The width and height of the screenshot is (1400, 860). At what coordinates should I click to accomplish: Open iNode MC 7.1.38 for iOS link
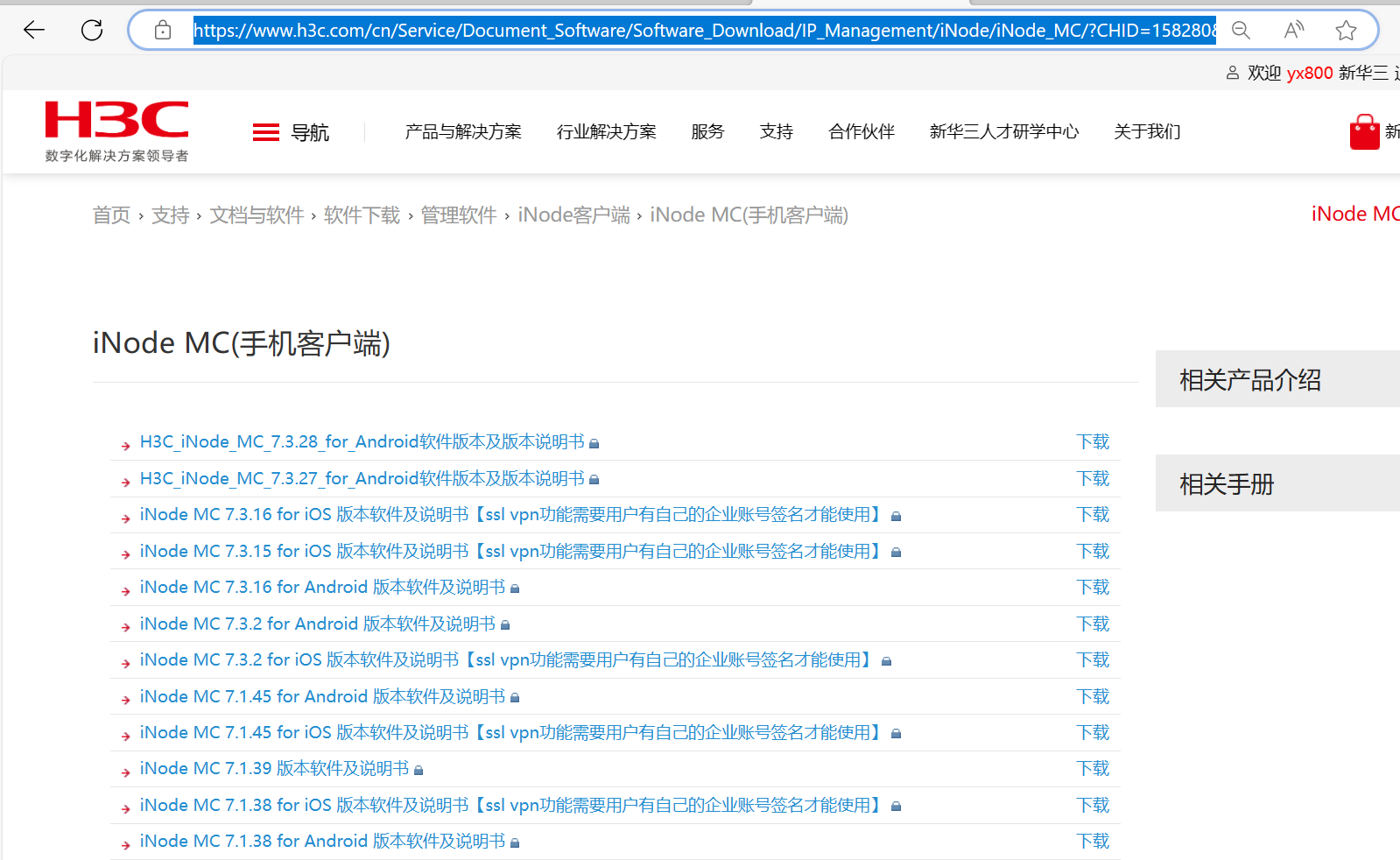[513, 806]
